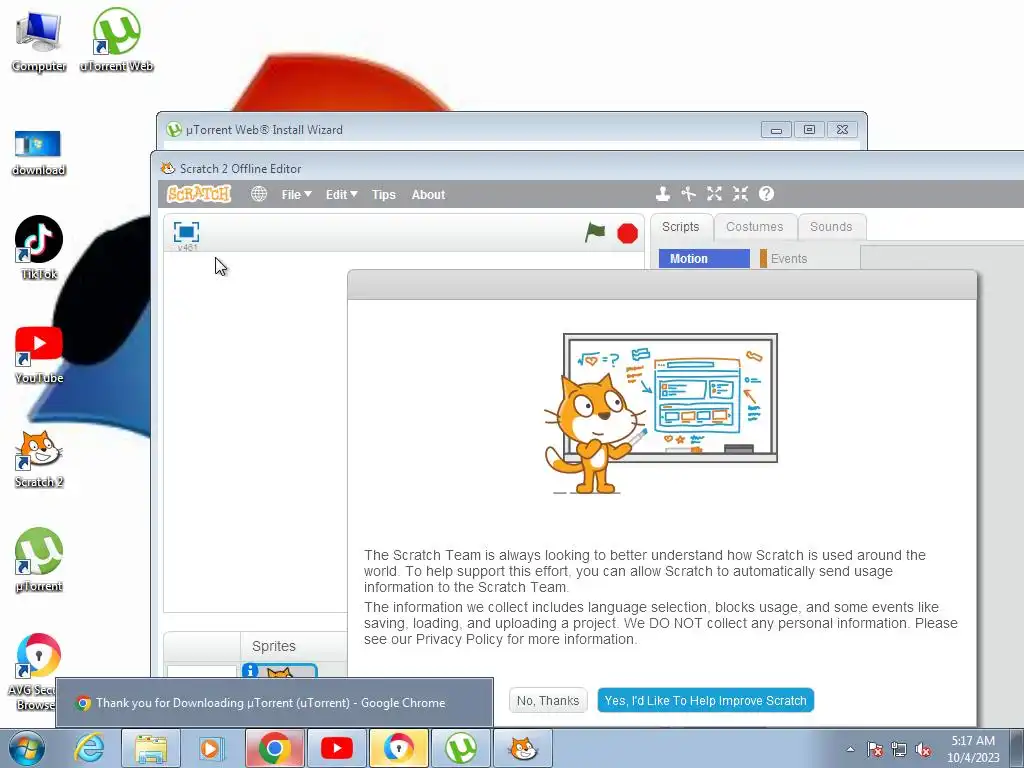Click Yes, I'd Like To Help Improve Scratch

705,701
